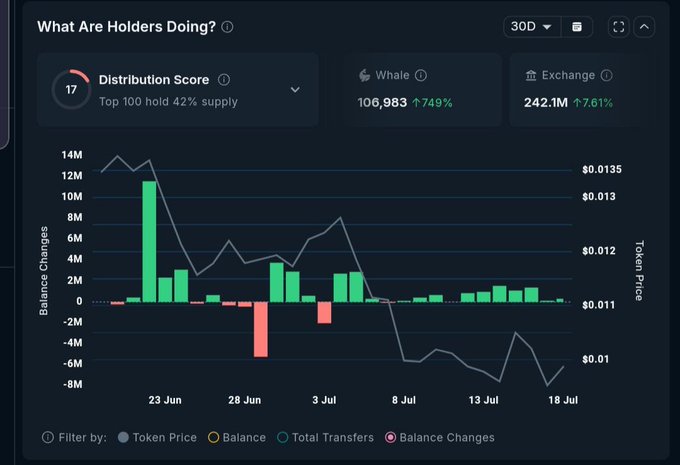The width and height of the screenshot is (680, 465).
Task: Click the Whale icon
Action: [364, 75]
